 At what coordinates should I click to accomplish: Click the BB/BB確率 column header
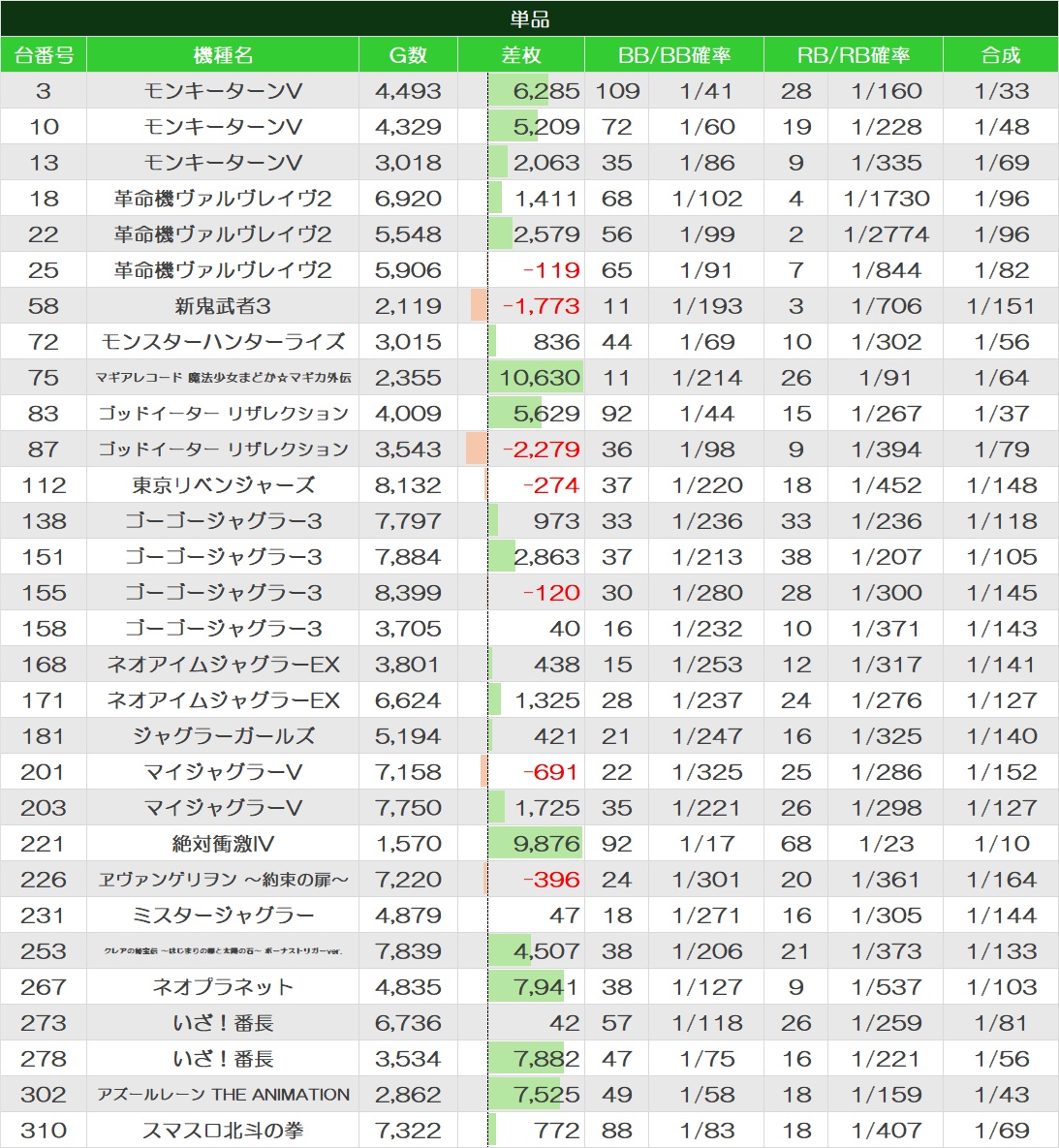coord(673,55)
